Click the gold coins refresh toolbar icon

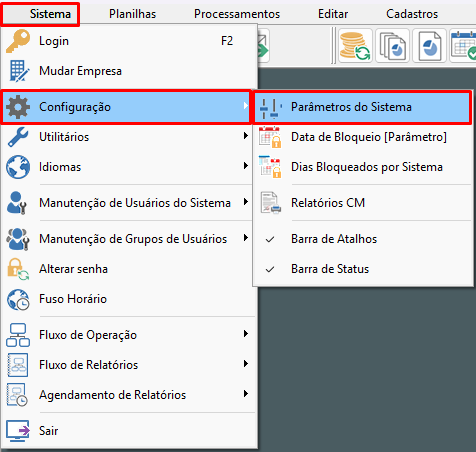[355, 46]
